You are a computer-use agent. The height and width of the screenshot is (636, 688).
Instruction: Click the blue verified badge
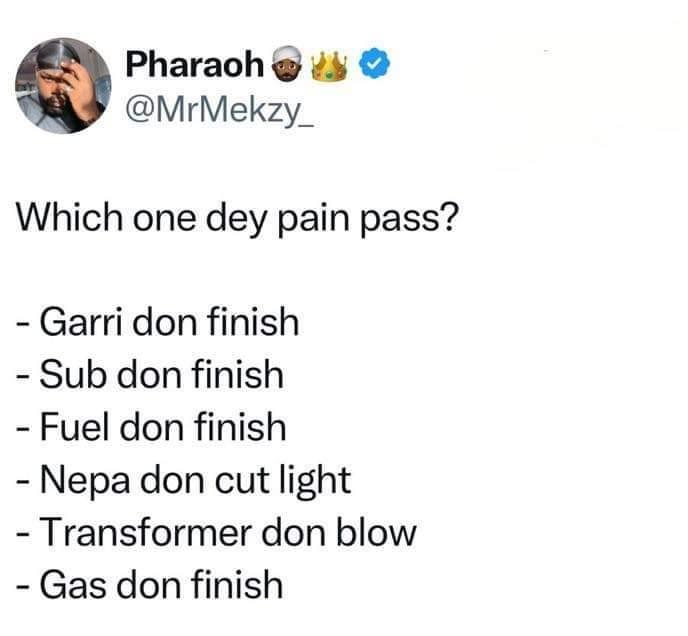pyautogui.click(x=374, y=64)
